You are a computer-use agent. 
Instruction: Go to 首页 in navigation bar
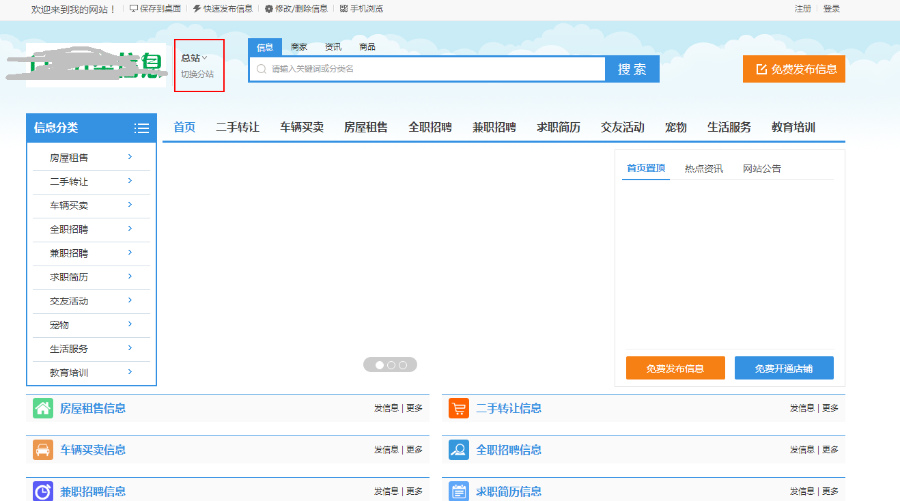(x=184, y=127)
